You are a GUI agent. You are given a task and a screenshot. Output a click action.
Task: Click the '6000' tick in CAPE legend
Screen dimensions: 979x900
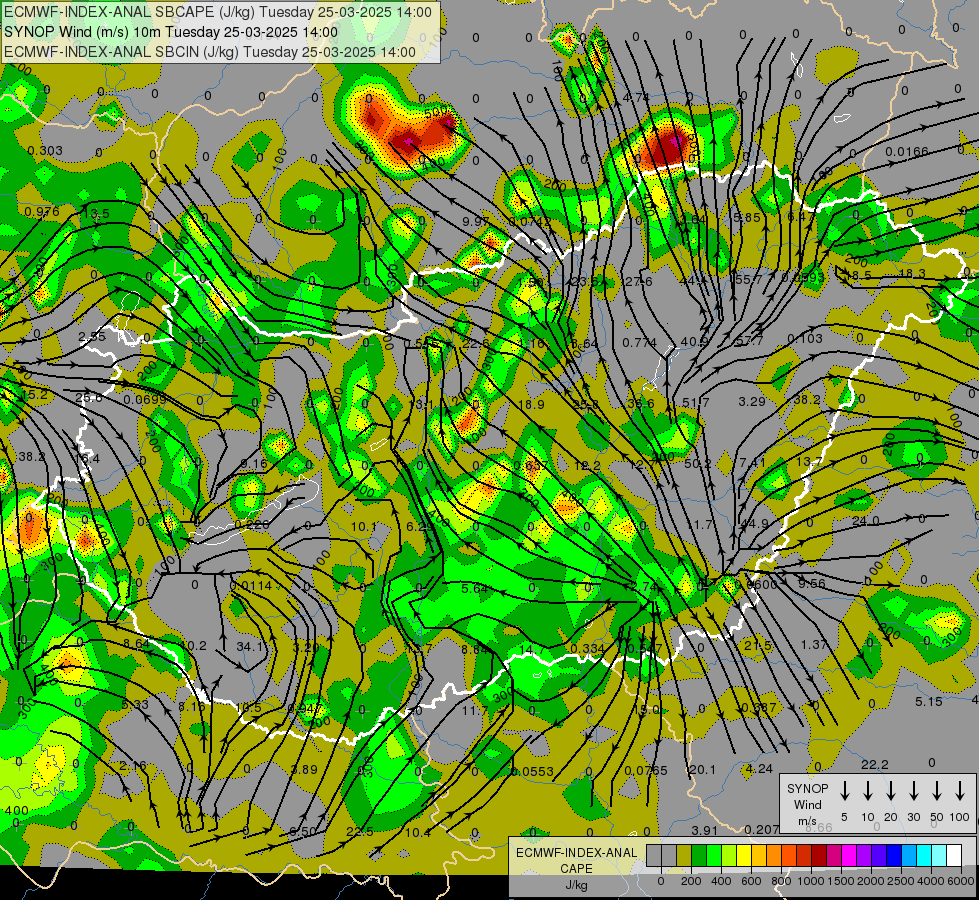tap(962, 881)
